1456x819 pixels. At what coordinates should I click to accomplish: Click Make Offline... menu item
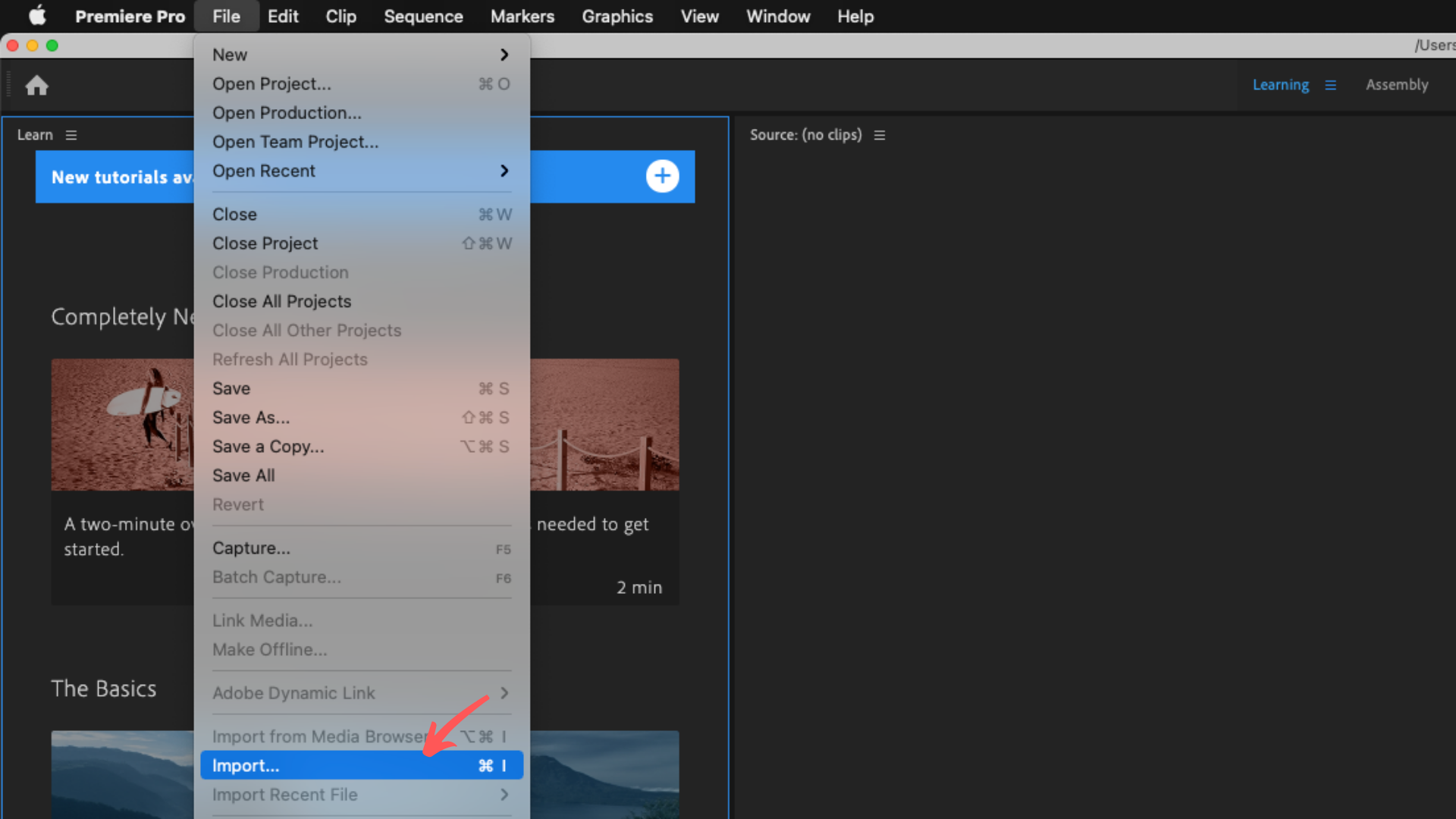(x=362, y=650)
